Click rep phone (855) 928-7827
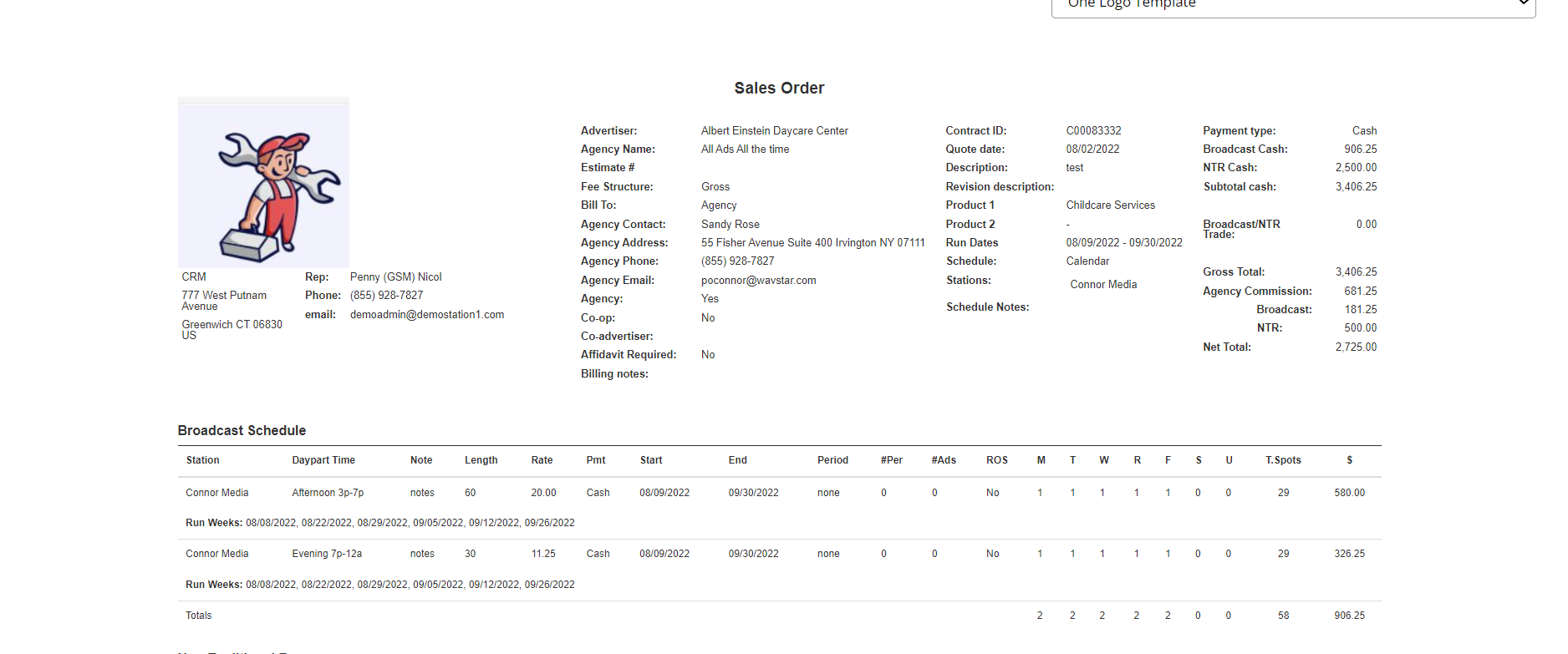This screenshot has width=1568, height=654. 386,296
